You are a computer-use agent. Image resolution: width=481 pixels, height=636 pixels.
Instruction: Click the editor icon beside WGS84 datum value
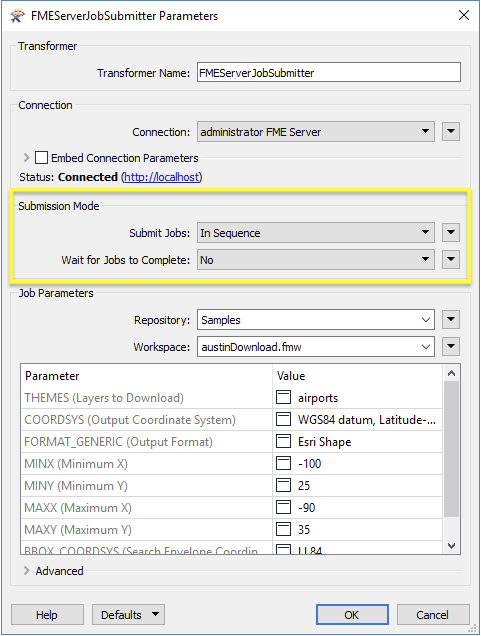283,419
